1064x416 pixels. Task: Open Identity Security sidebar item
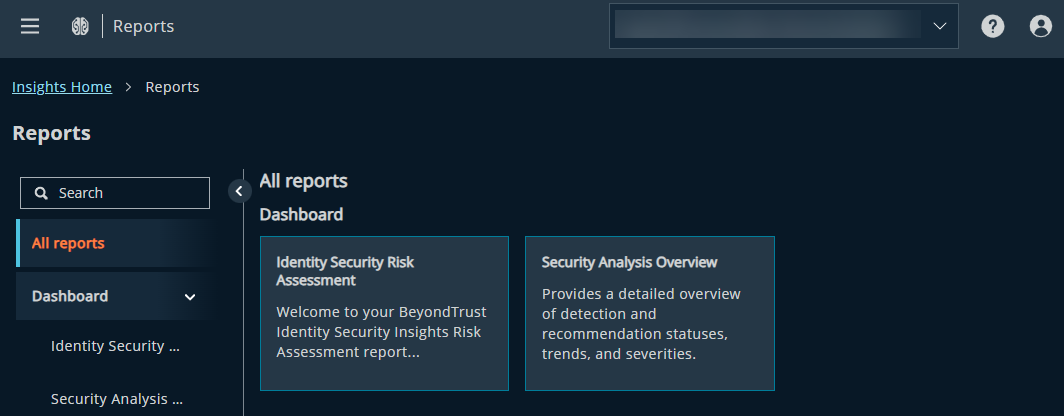pyautogui.click(x=115, y=346)
